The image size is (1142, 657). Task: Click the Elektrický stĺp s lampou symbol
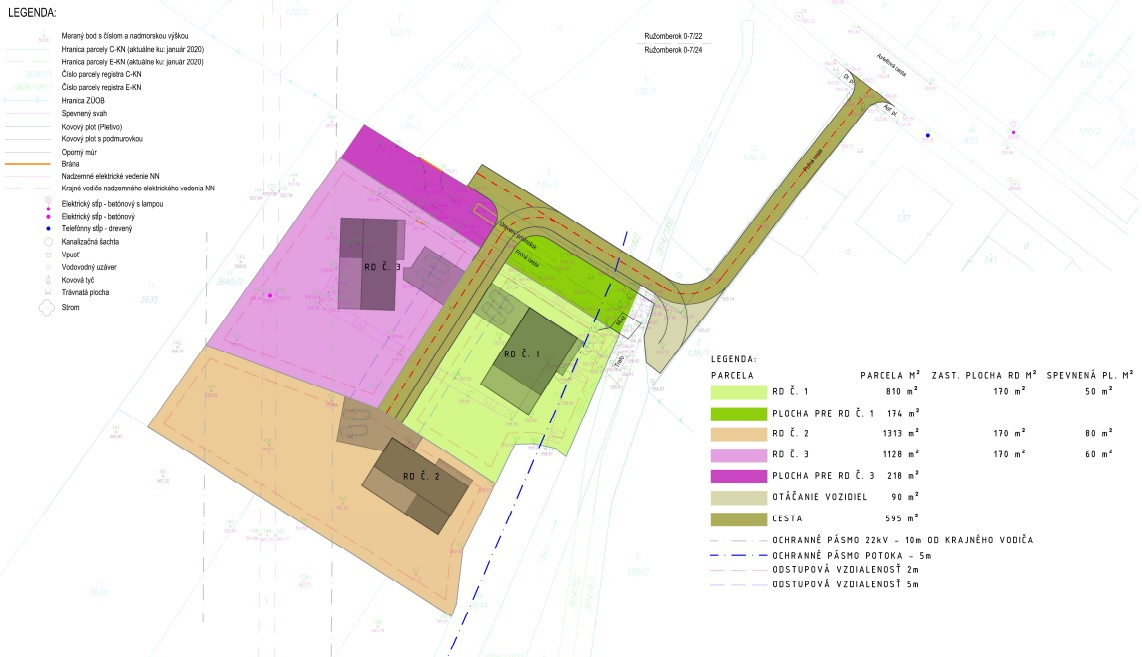46,203
